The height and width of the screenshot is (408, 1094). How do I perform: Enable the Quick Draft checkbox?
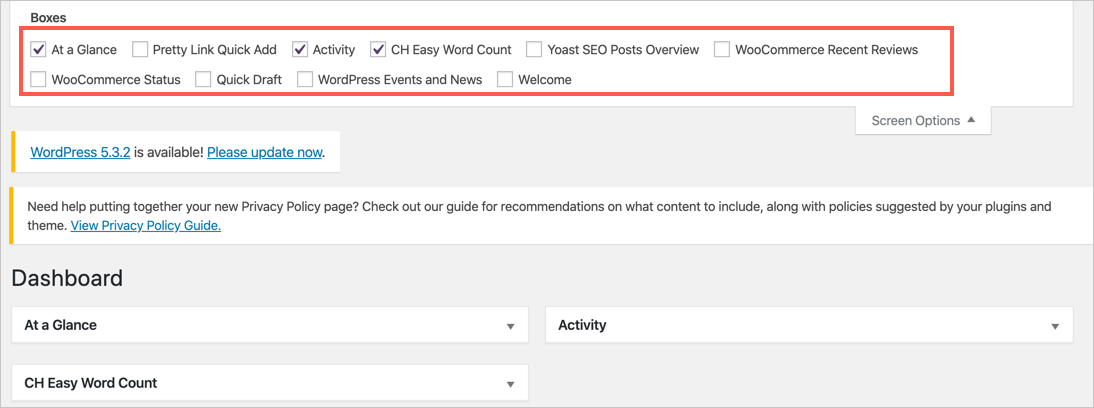(x=204, y=79)
